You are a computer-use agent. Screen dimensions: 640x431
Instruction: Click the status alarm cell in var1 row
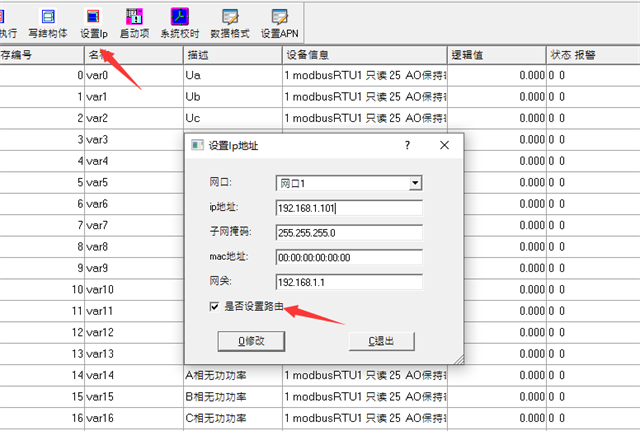(x=593, y=97)
